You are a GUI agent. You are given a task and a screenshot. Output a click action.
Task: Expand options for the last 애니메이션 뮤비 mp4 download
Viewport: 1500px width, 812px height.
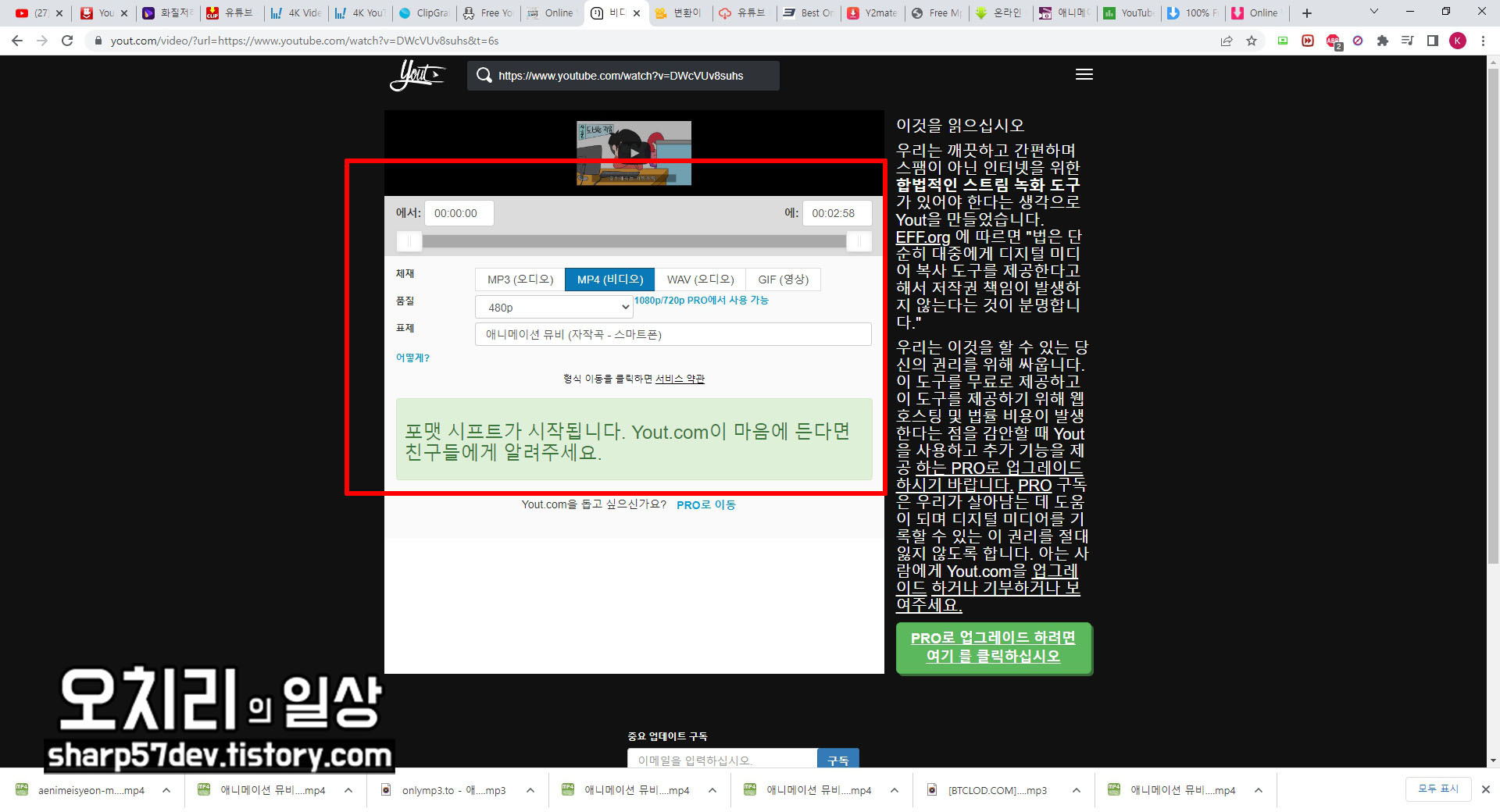(x=1259, y=790)
